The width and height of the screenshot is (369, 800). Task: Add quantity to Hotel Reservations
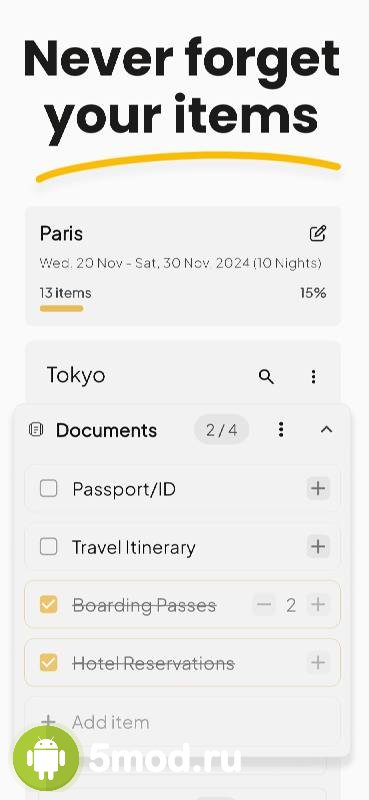pyautogui.click(x=318, y=663)
